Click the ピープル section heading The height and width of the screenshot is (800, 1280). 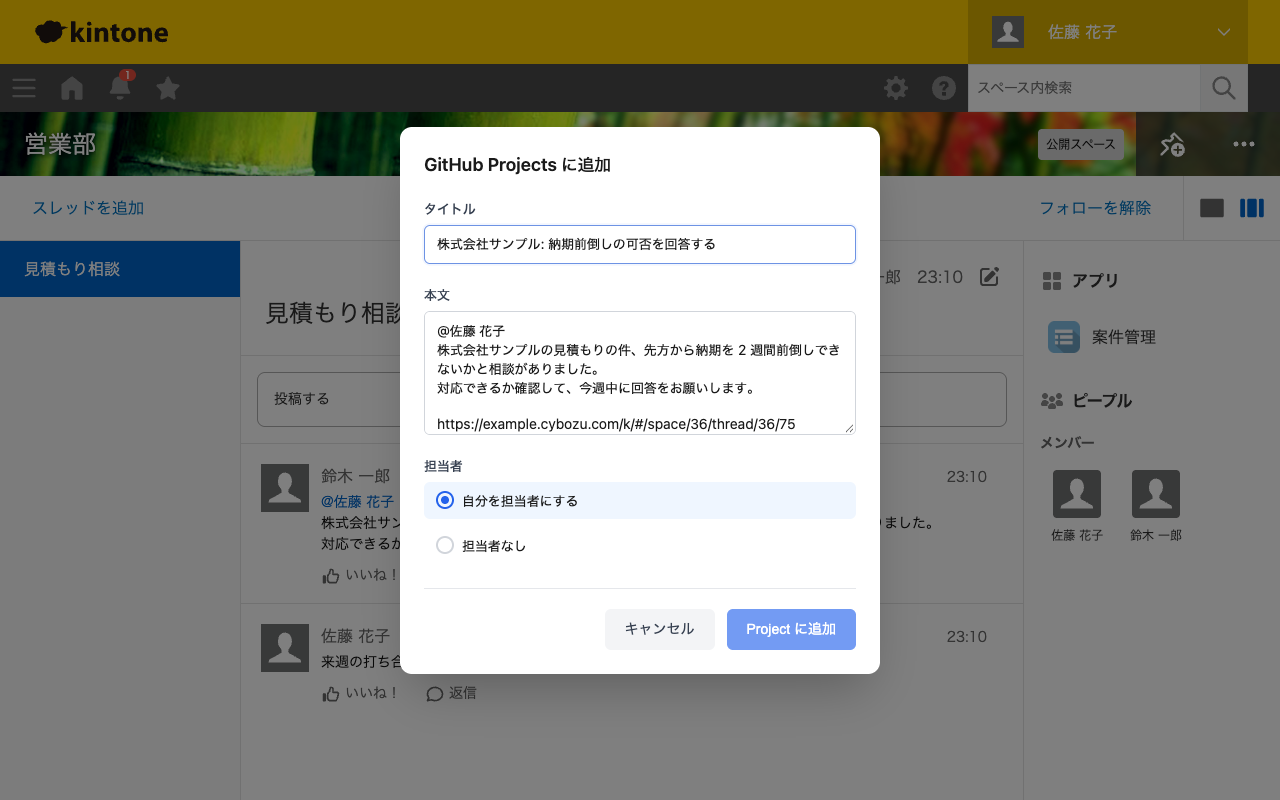1102,400
